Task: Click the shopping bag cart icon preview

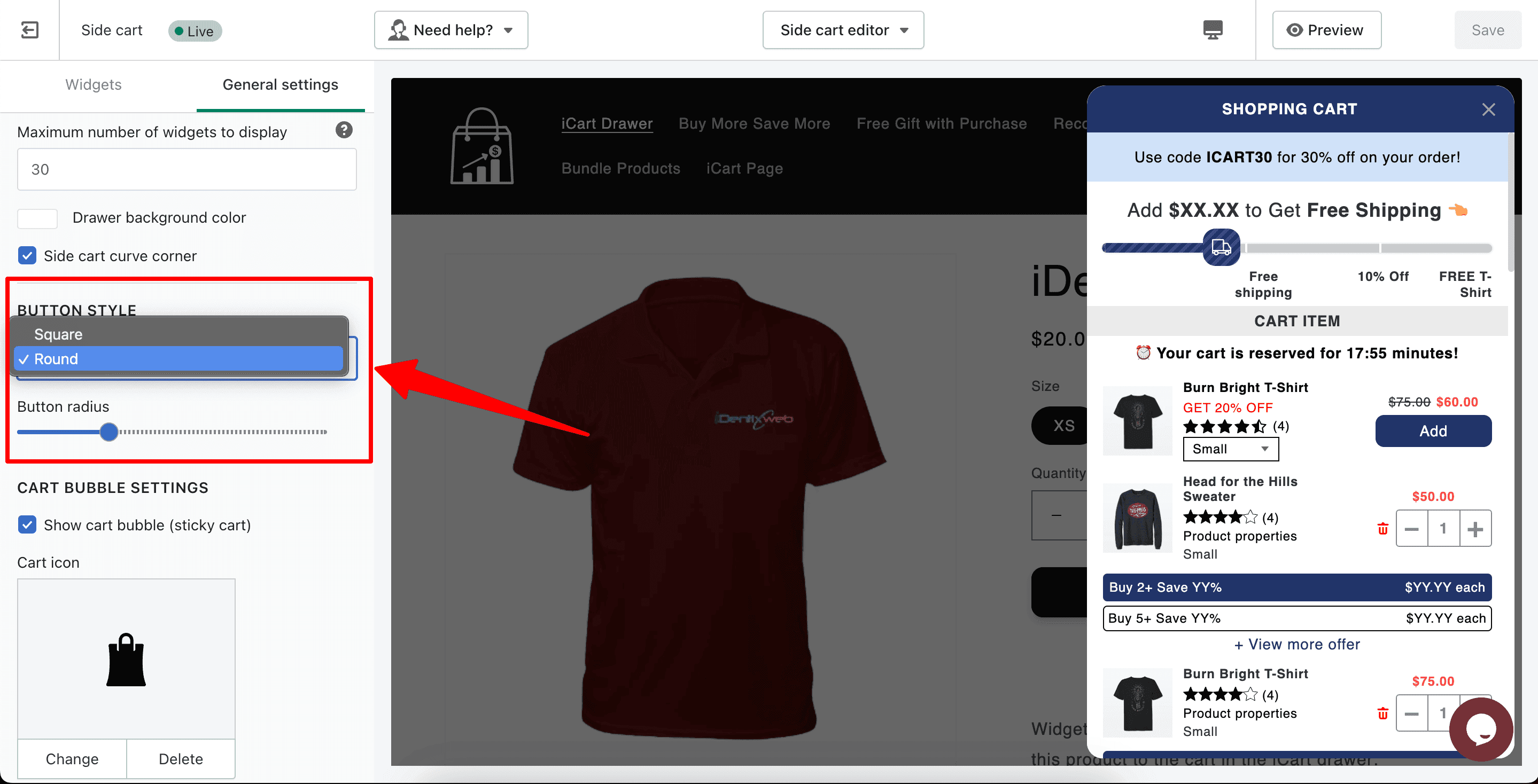Action: 126,660
